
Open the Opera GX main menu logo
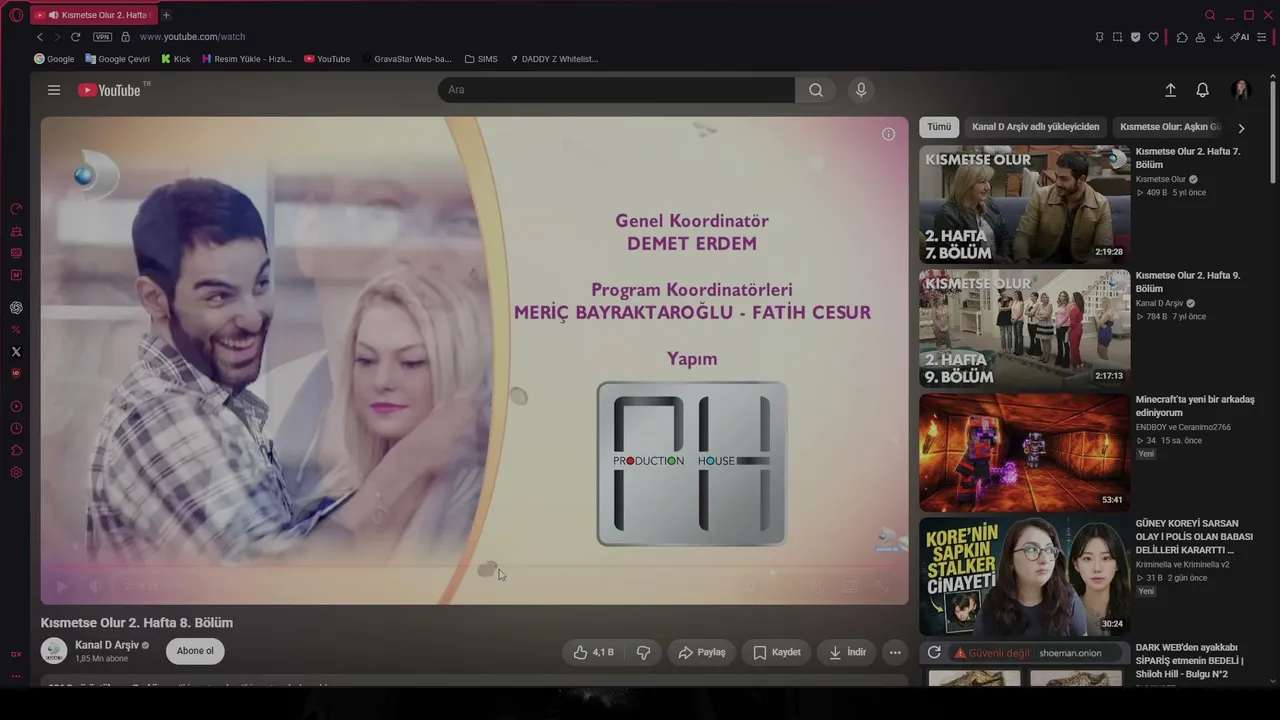click(16, 15)
